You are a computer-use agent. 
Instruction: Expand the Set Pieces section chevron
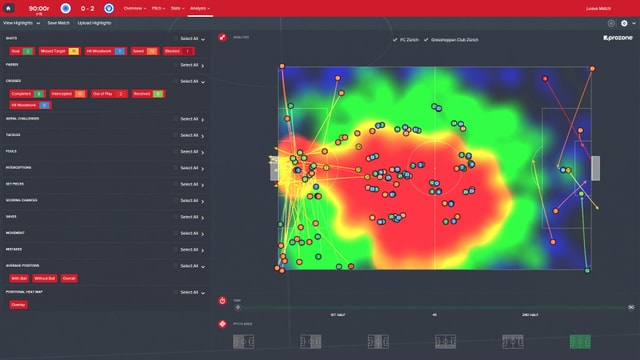(x=203, y=185)
